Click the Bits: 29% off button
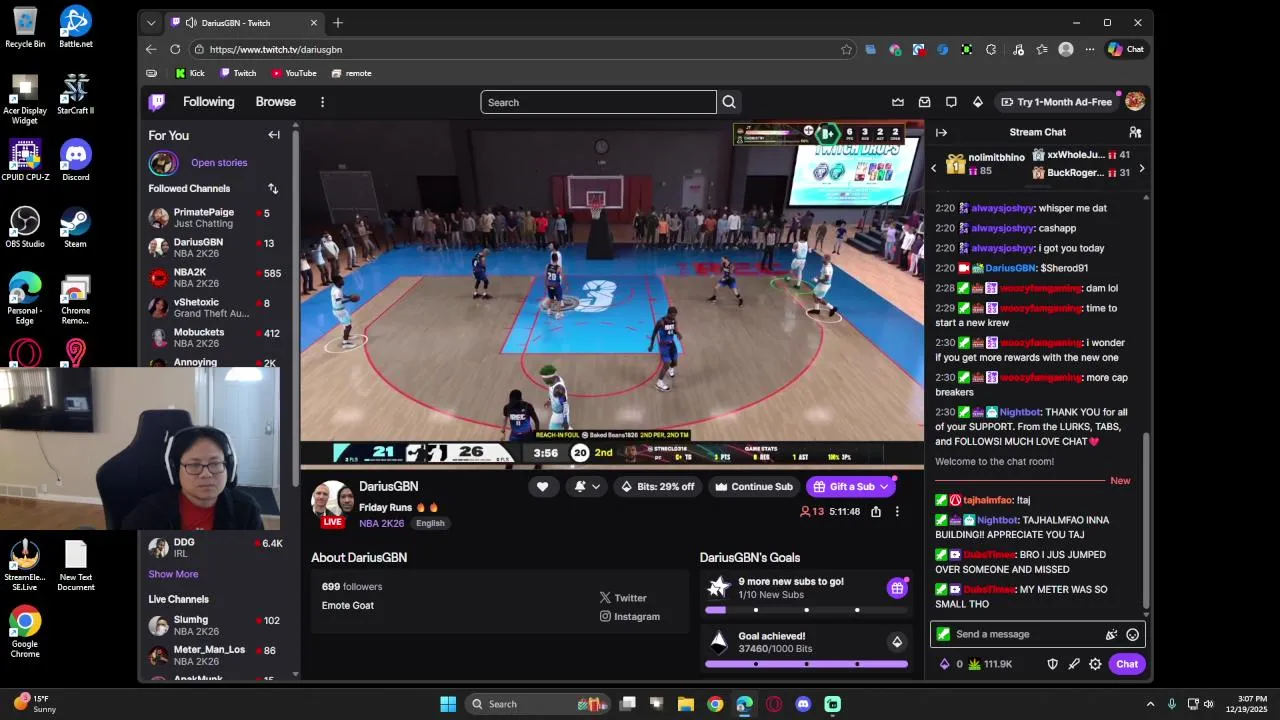This screenshot has width=1280, height=720. (658, 487)
